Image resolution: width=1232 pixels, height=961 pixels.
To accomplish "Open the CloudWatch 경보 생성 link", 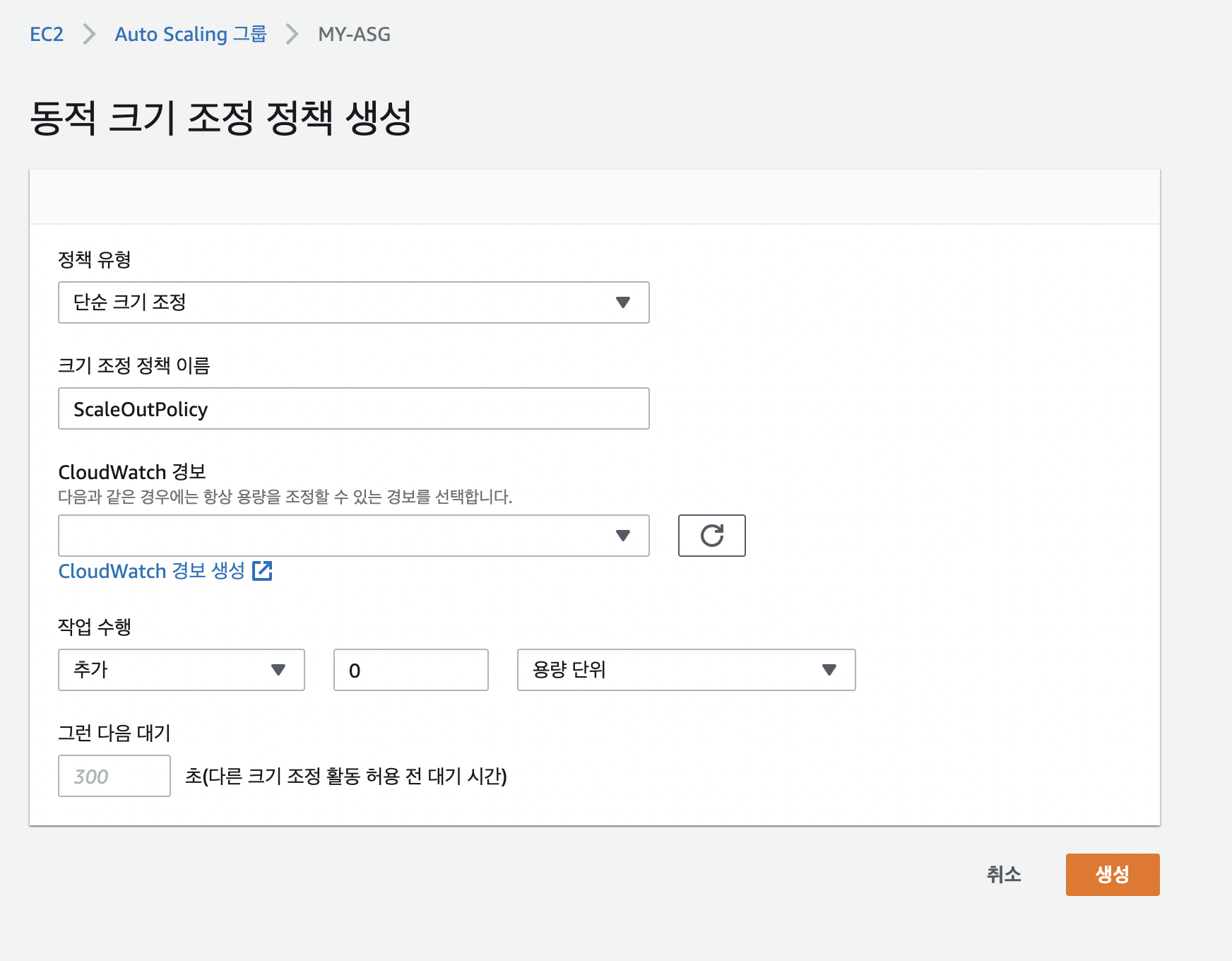I will pyautogui.click(x=165, y=571).
